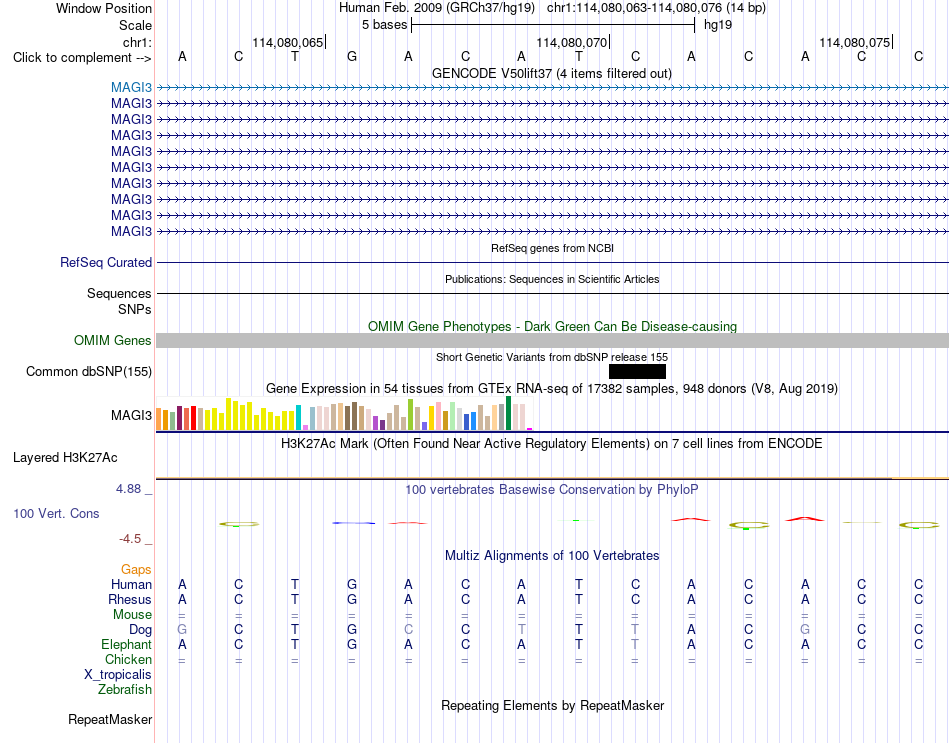Click 'Publications: Sequences in Scientific Articles' title
Viewport: 950px width, 743px height.
[x=552, y=279]
